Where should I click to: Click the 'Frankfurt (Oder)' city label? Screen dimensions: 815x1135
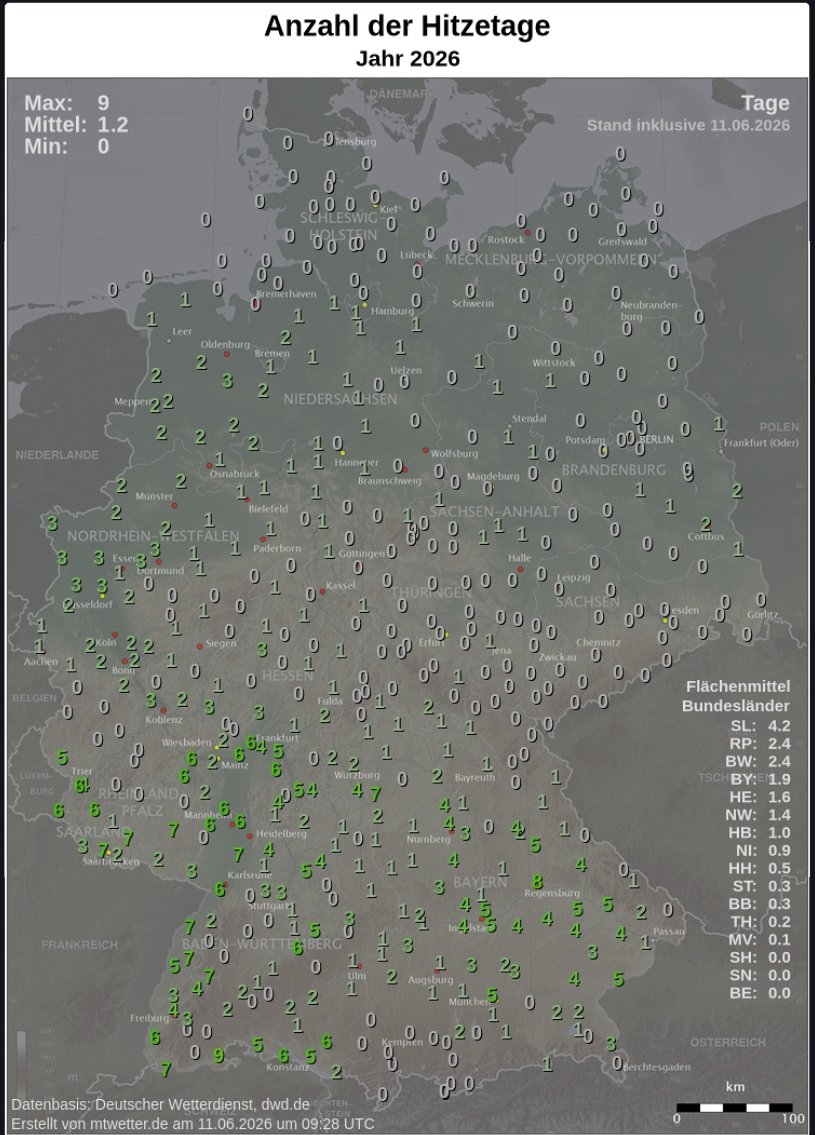point(761,442)
